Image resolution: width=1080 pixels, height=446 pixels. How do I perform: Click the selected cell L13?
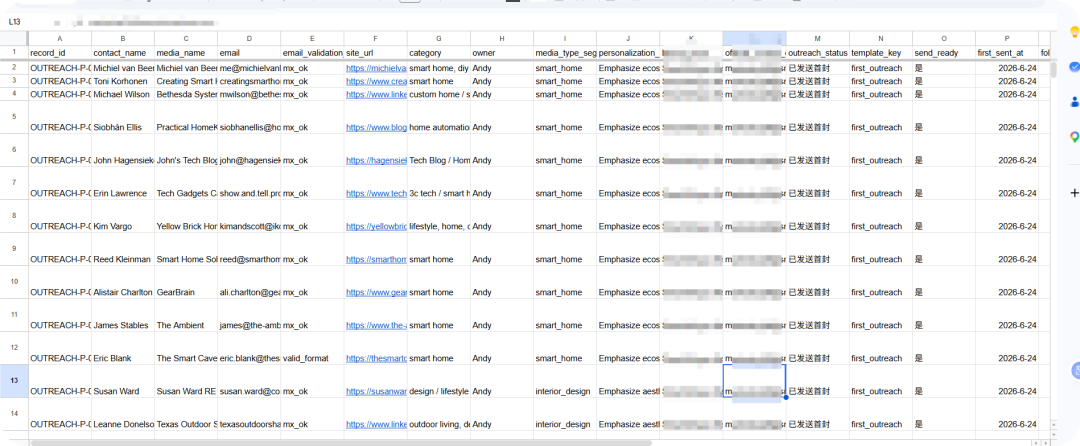click(x=754, y=381)
